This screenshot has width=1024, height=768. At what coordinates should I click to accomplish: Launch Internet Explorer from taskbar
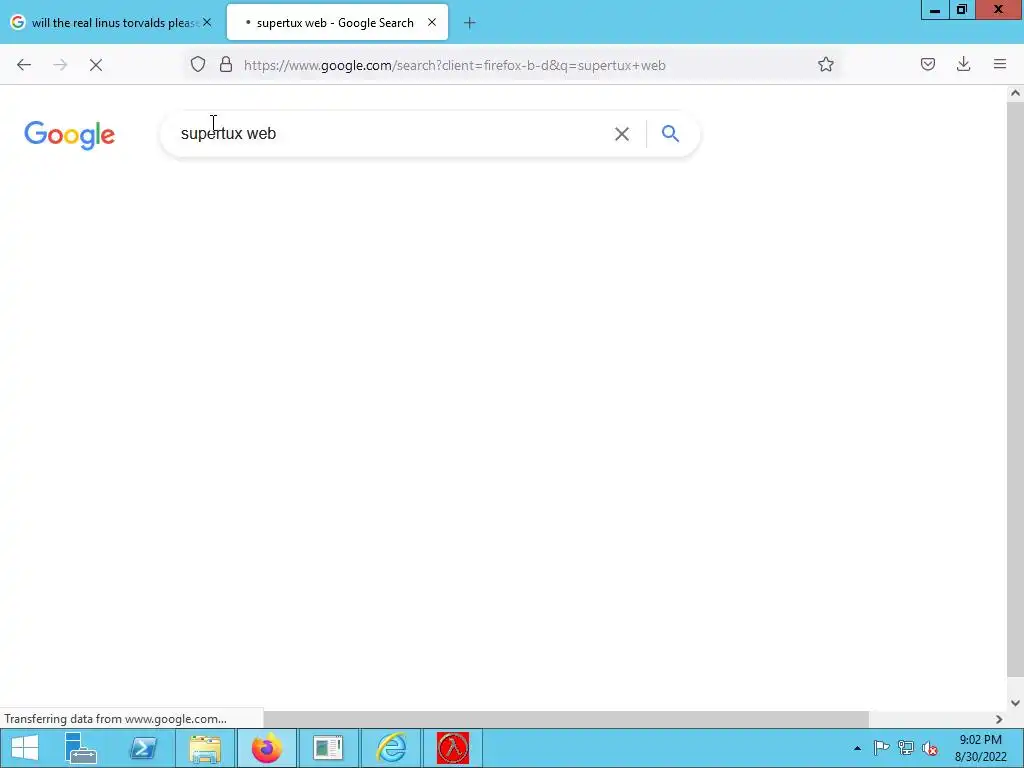(x=391, y=748)
